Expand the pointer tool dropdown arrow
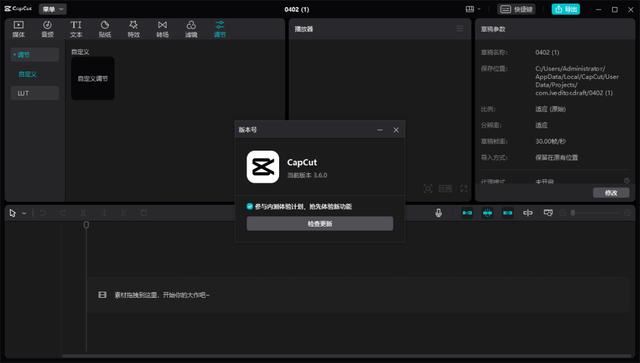Viewport: 640px width, 363px height. (24, 213)
